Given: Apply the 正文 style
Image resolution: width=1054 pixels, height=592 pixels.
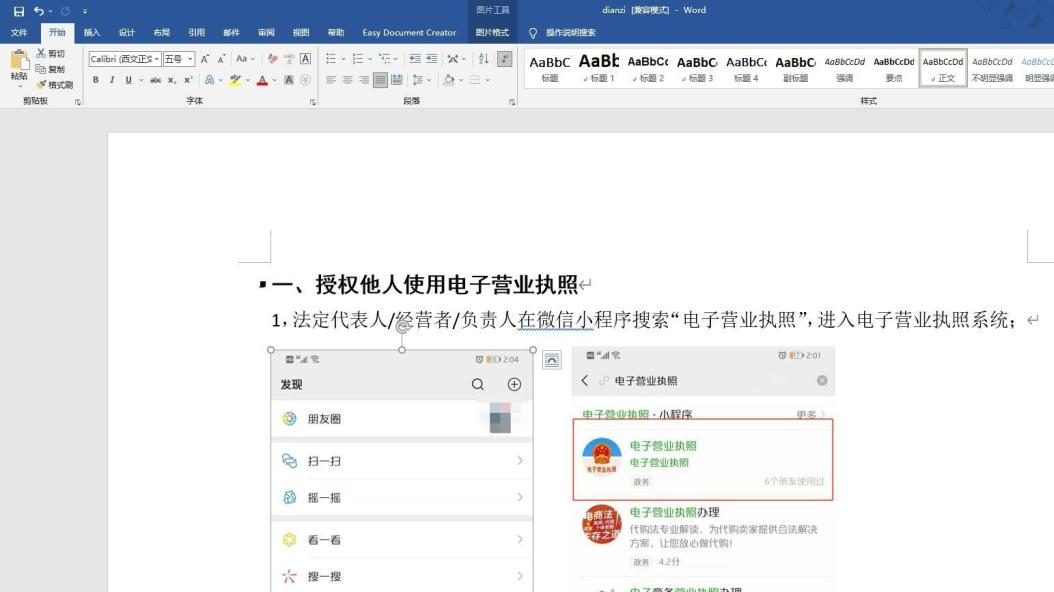Looking at the screenshot, I should pos(943,68).
